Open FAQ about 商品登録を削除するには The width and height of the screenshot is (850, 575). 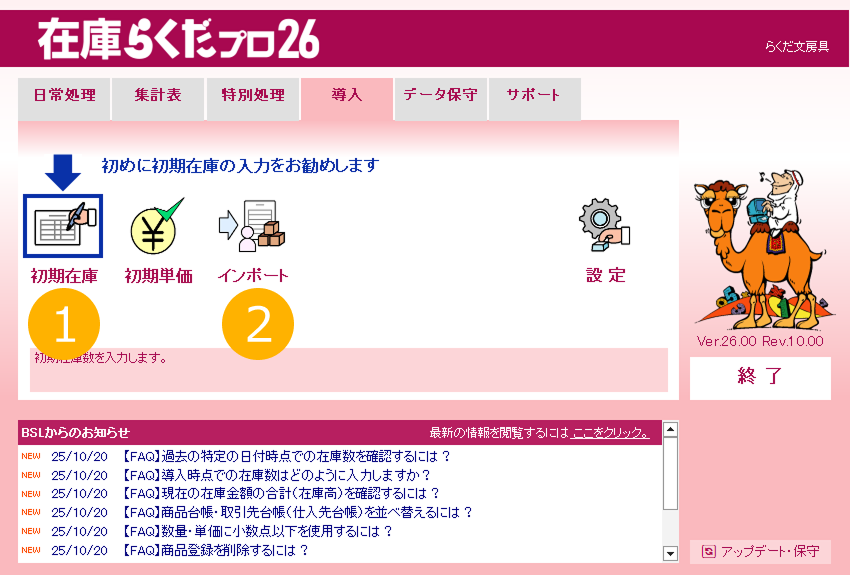coord(214,550)
